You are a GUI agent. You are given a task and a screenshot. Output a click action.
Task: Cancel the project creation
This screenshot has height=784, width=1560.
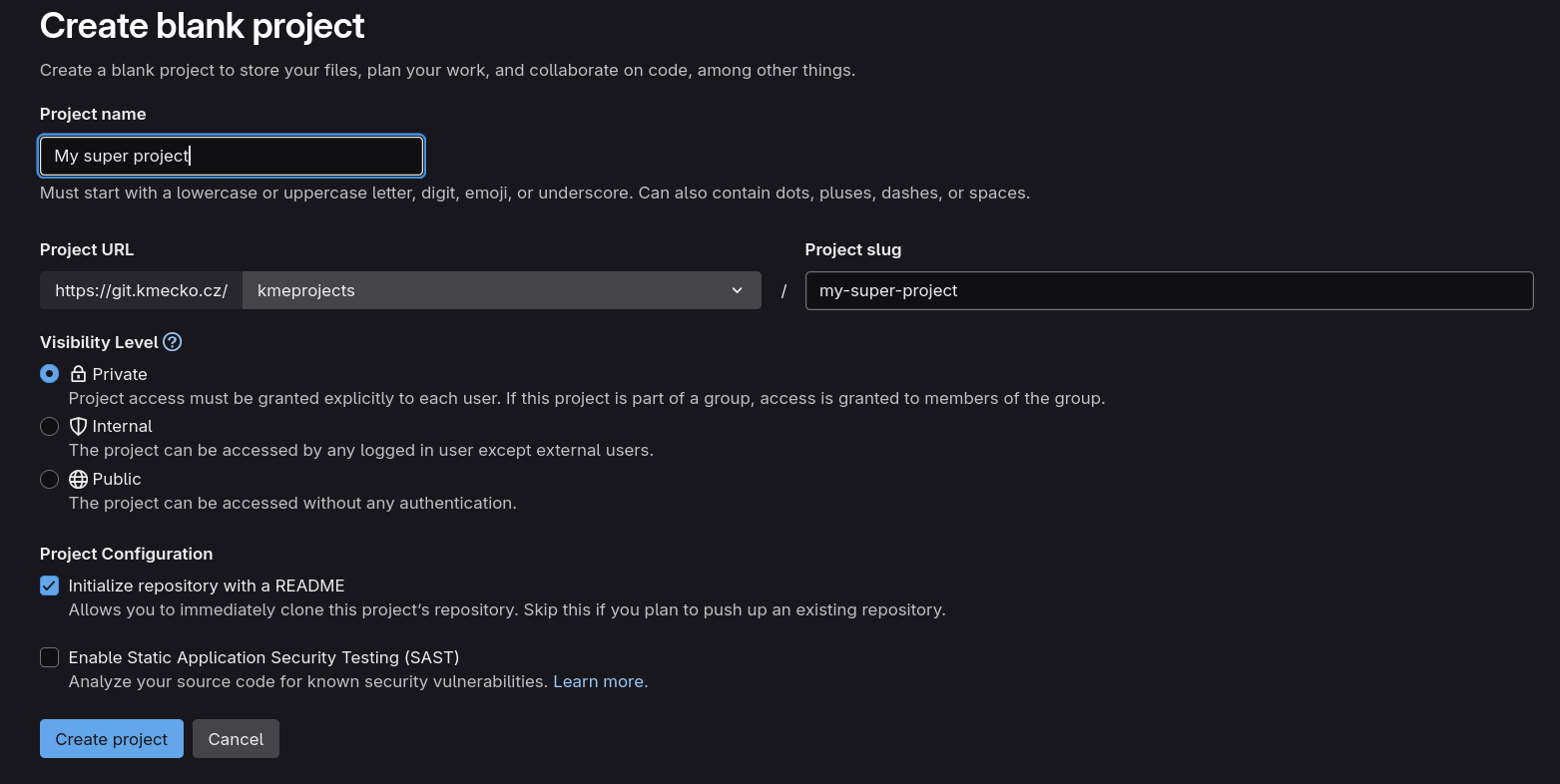click(236, 739)
